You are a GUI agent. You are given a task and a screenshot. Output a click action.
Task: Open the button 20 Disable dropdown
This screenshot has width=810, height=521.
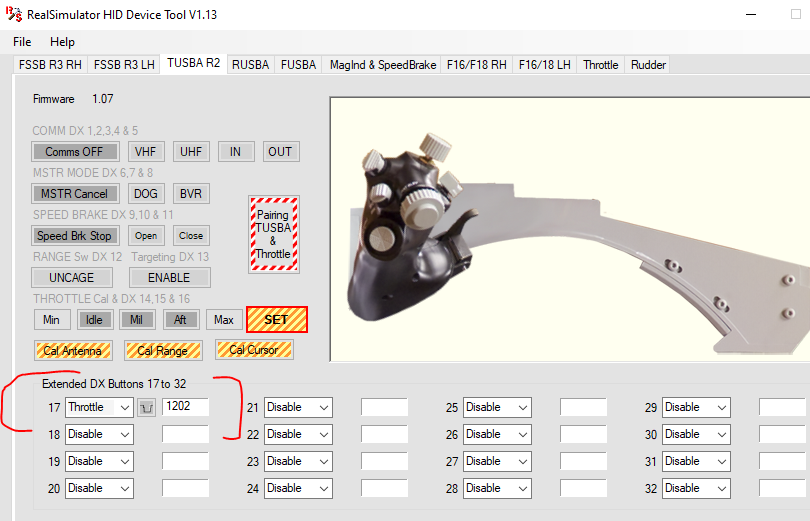[99, 488]
